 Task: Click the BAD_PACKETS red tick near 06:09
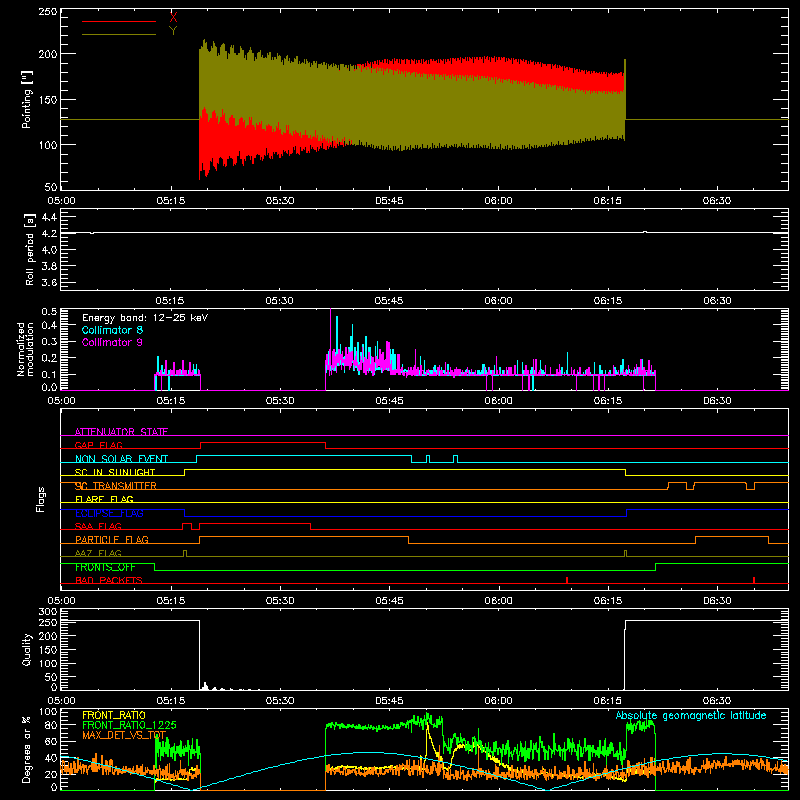pos(567,580)
